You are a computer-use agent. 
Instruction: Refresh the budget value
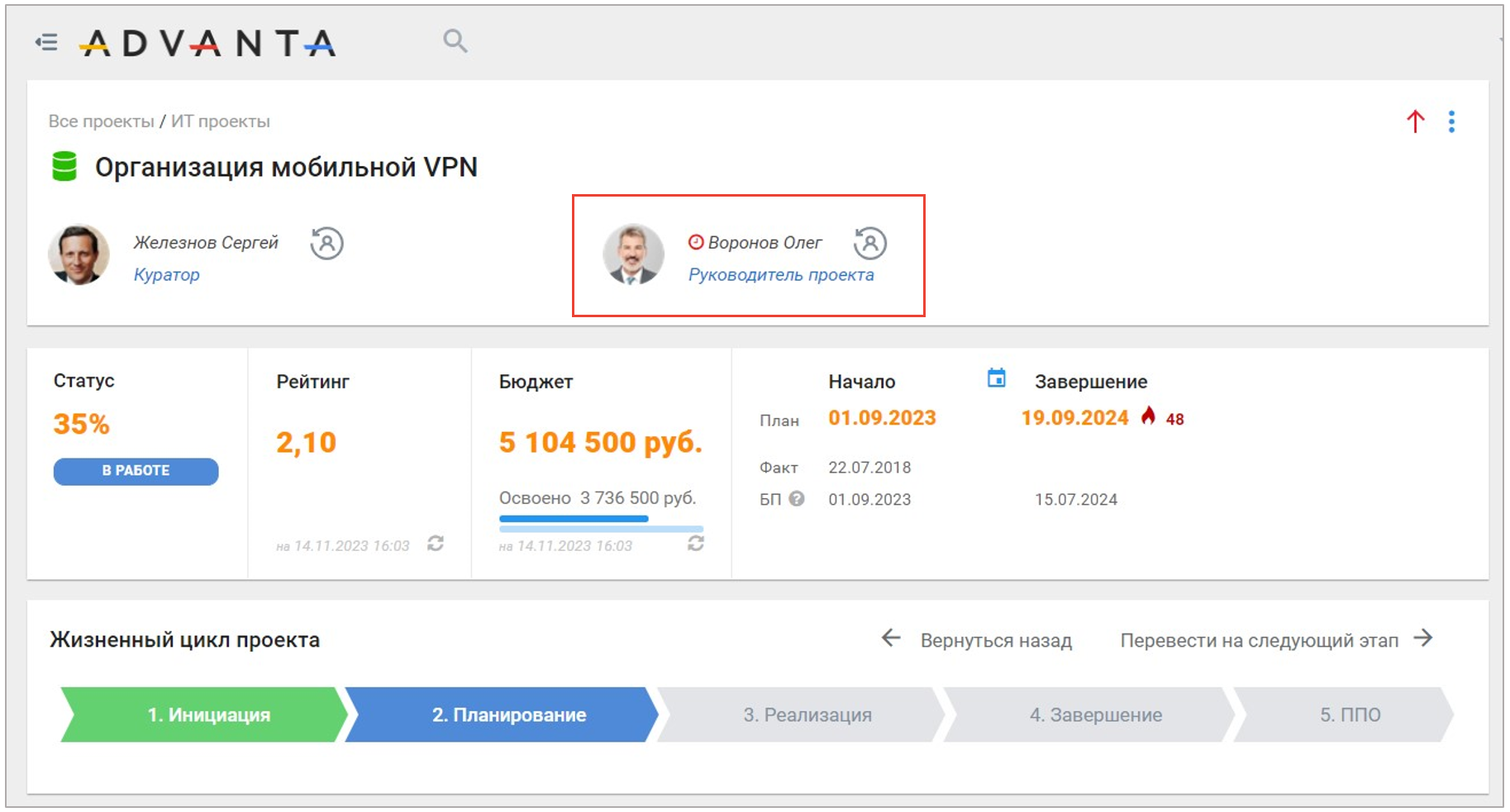click(696, 544)
